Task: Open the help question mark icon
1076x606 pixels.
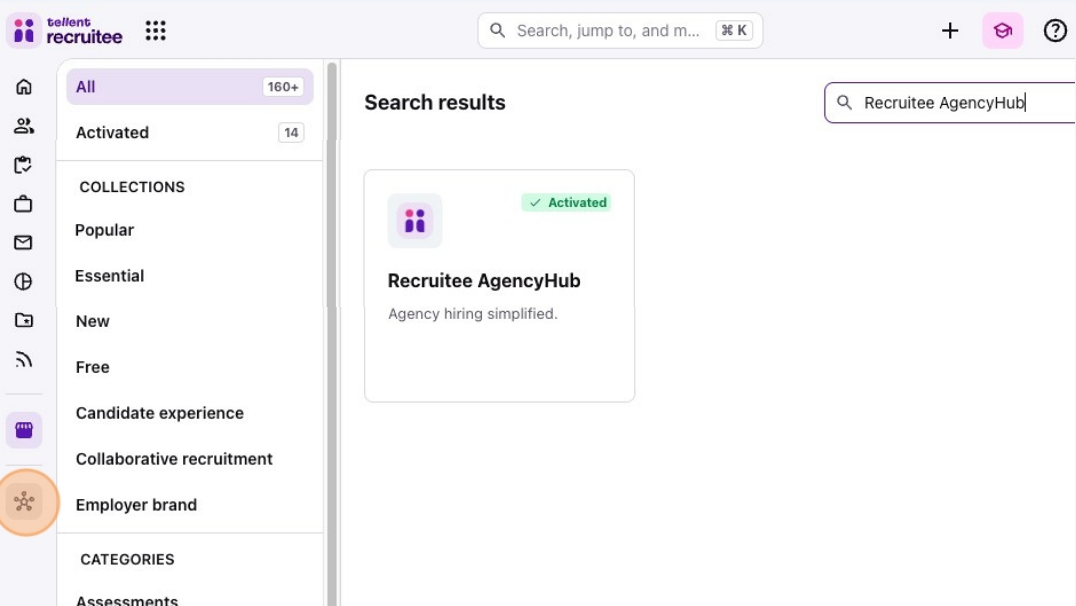Action: pyautogui.click(x=1055, y=30)
